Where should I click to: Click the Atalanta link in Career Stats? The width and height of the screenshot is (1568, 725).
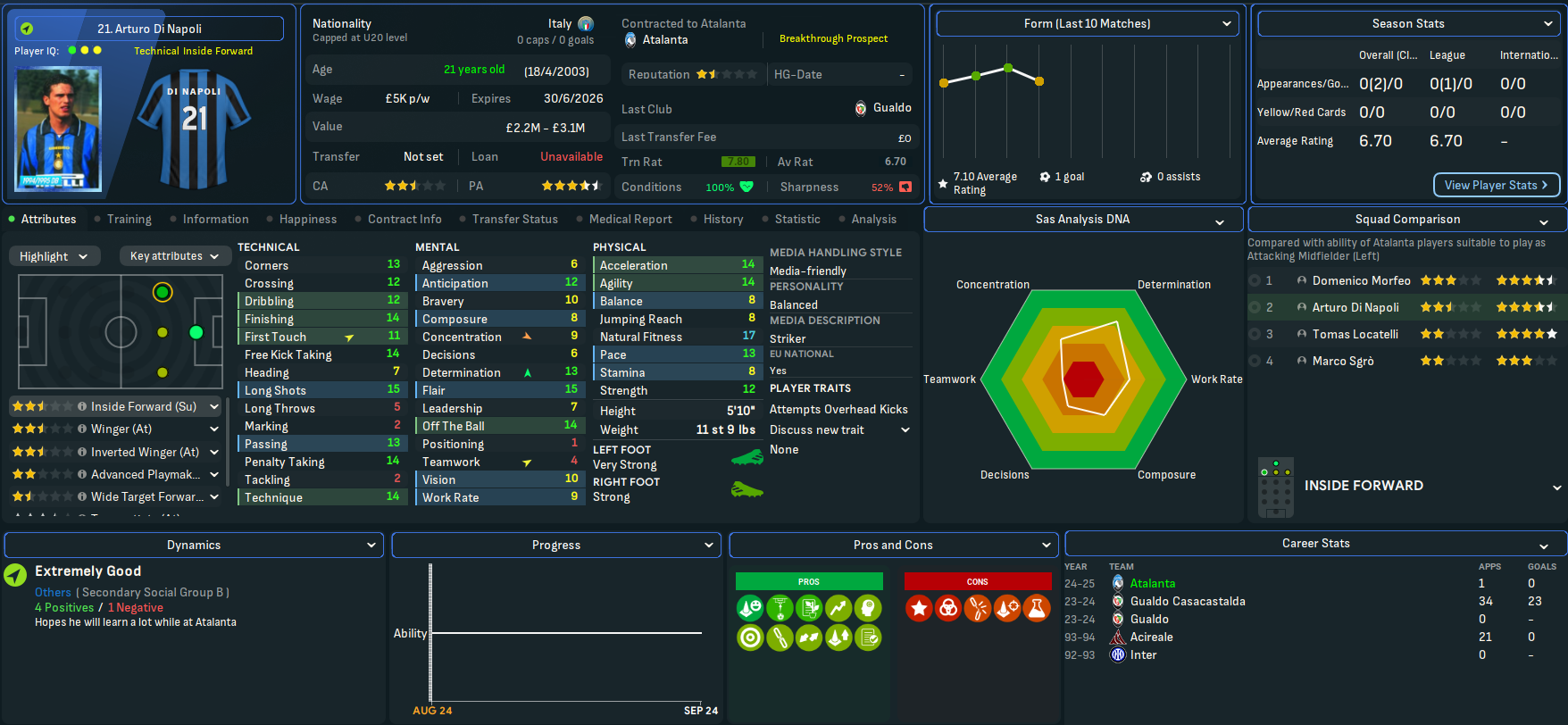coord(1152,583)
